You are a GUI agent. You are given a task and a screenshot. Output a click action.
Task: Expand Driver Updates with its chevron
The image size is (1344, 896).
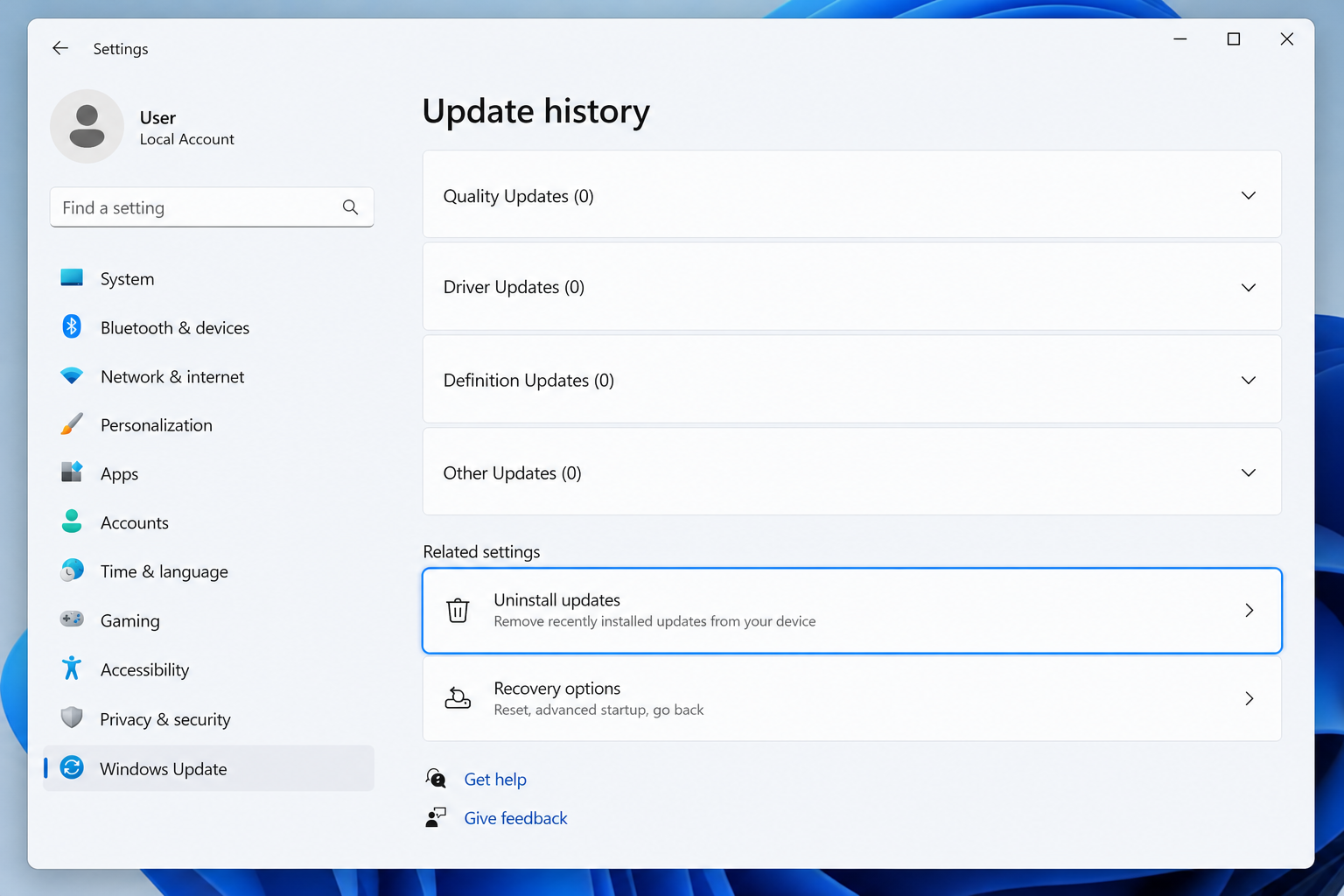1249,287
